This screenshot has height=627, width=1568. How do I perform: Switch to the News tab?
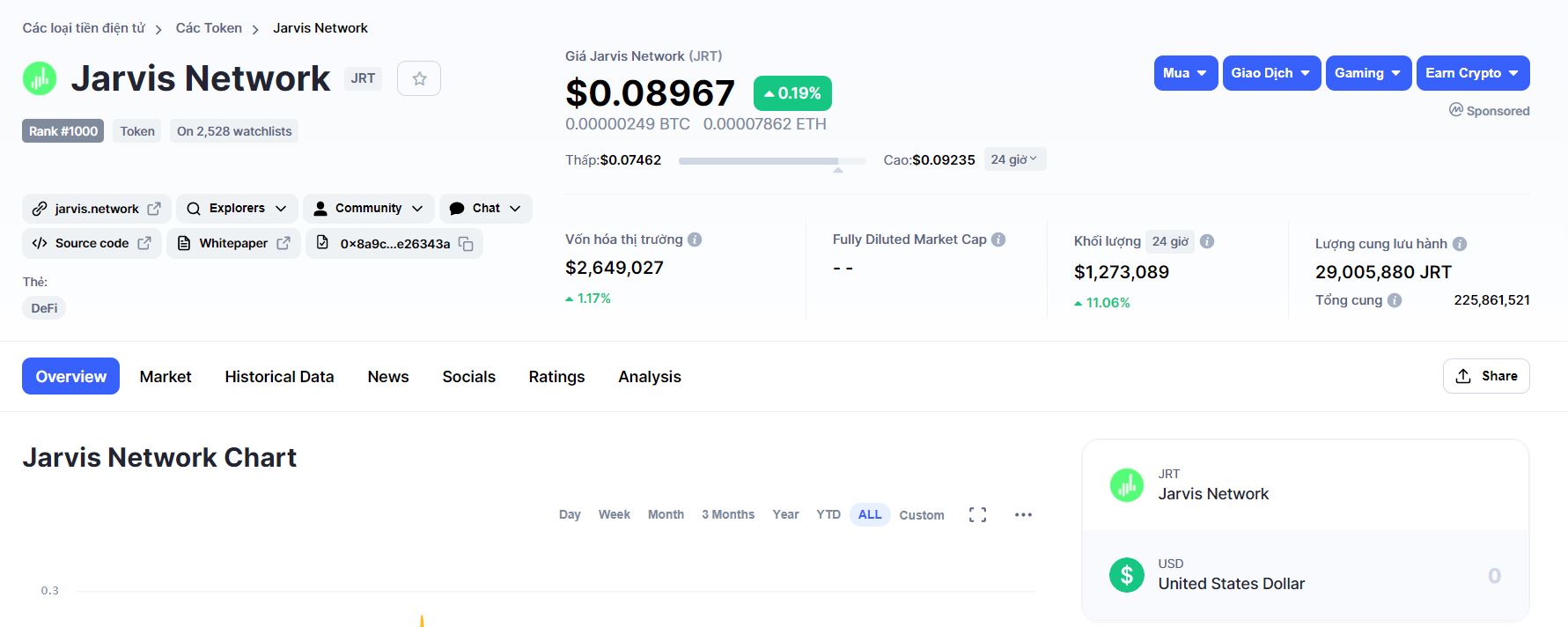click(388, 376)
